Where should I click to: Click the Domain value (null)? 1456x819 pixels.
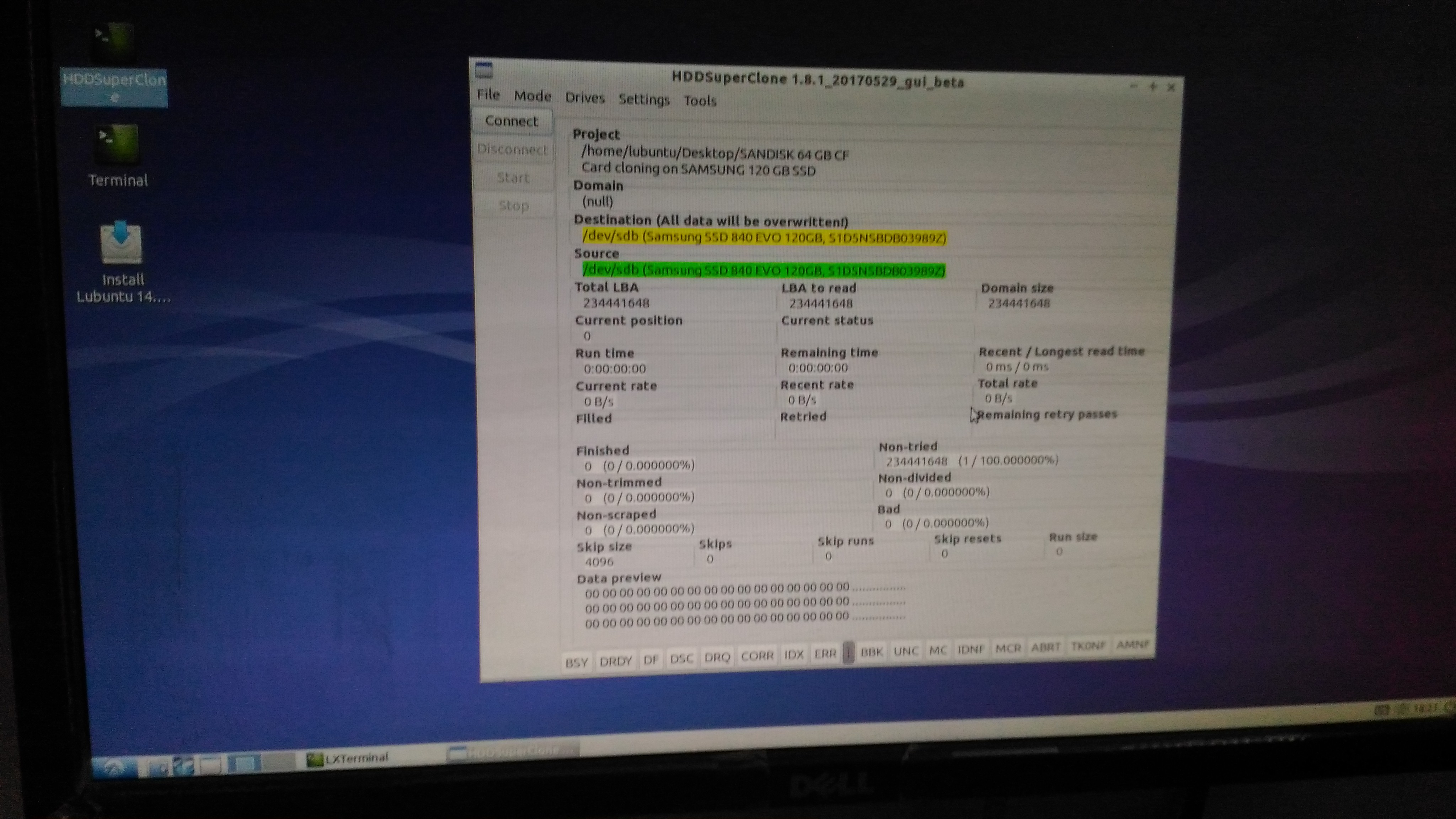coord(598,202)
